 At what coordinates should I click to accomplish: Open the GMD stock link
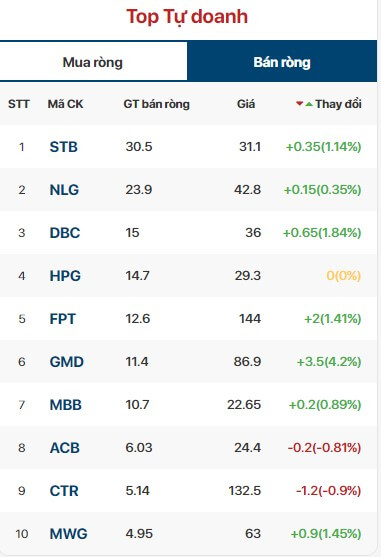point(67,362)
